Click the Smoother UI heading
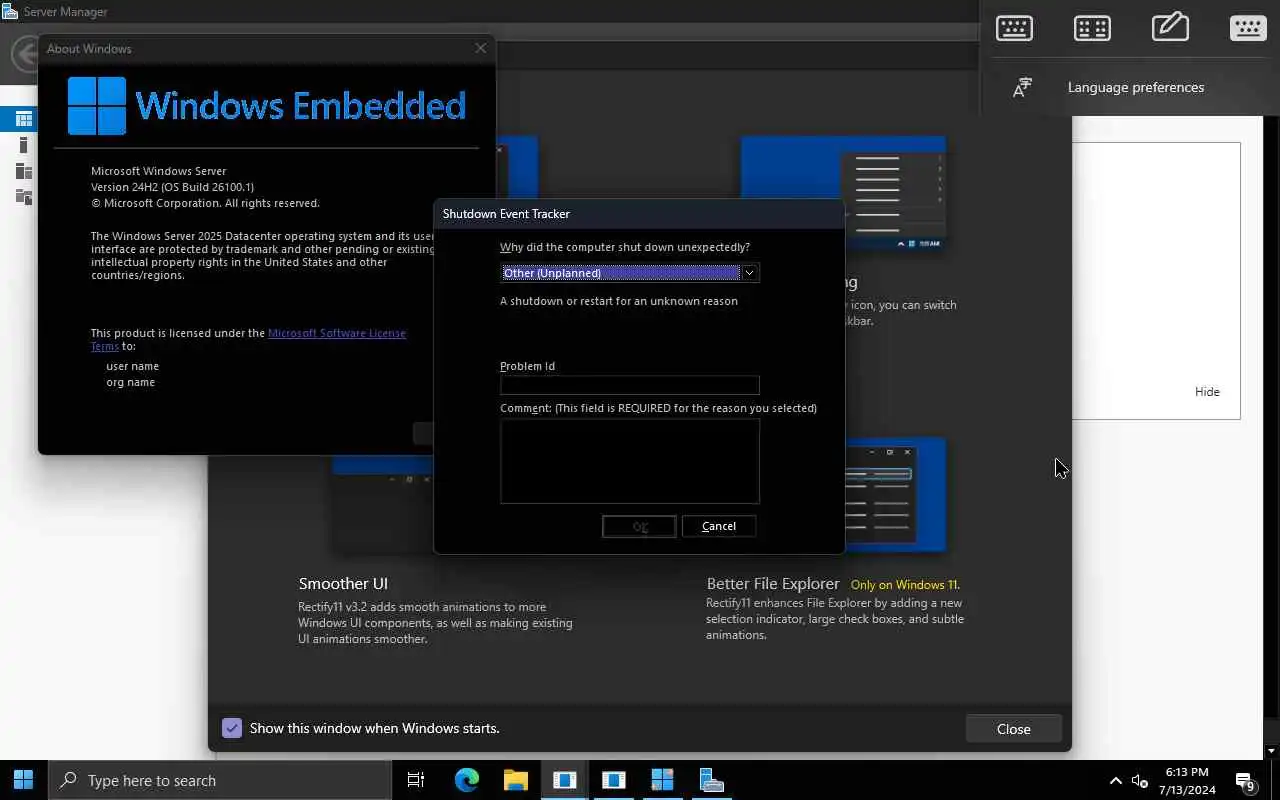 [x=343, y=583]
